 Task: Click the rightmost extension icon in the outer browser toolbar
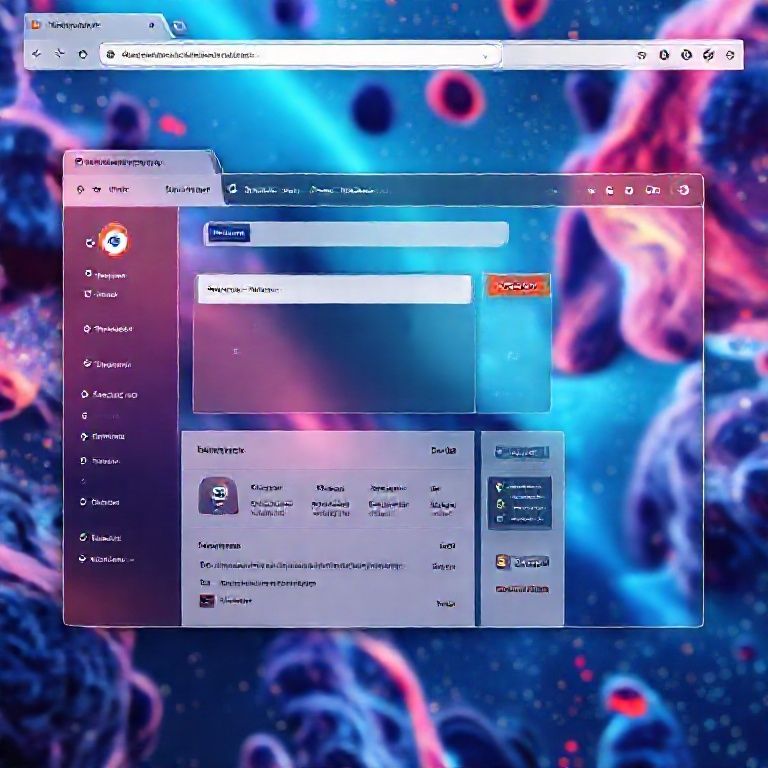click(x=730, y=56)
